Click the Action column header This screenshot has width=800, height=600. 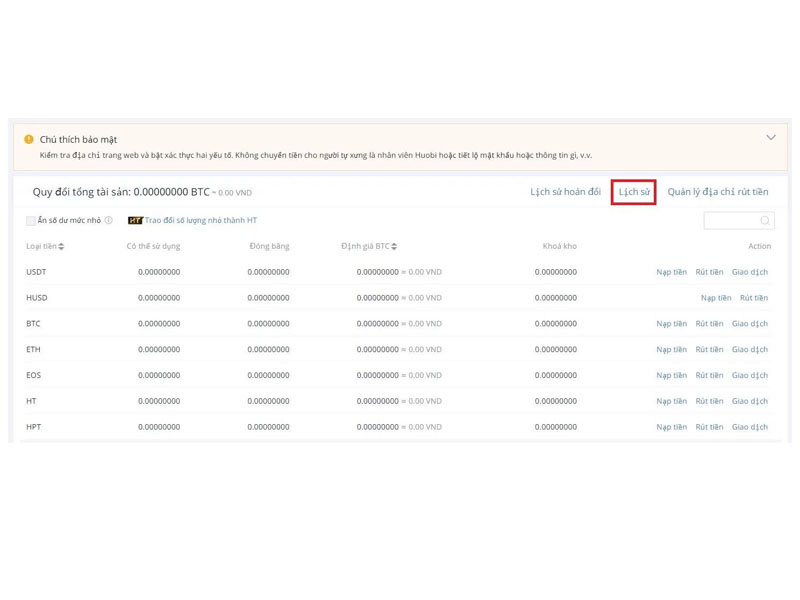click(760, 246)
